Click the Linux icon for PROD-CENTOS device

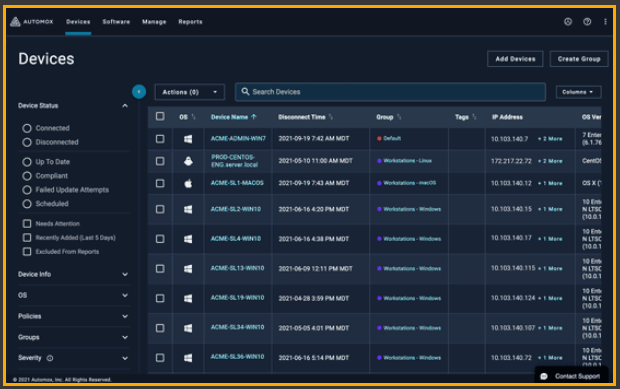(188, 161)
